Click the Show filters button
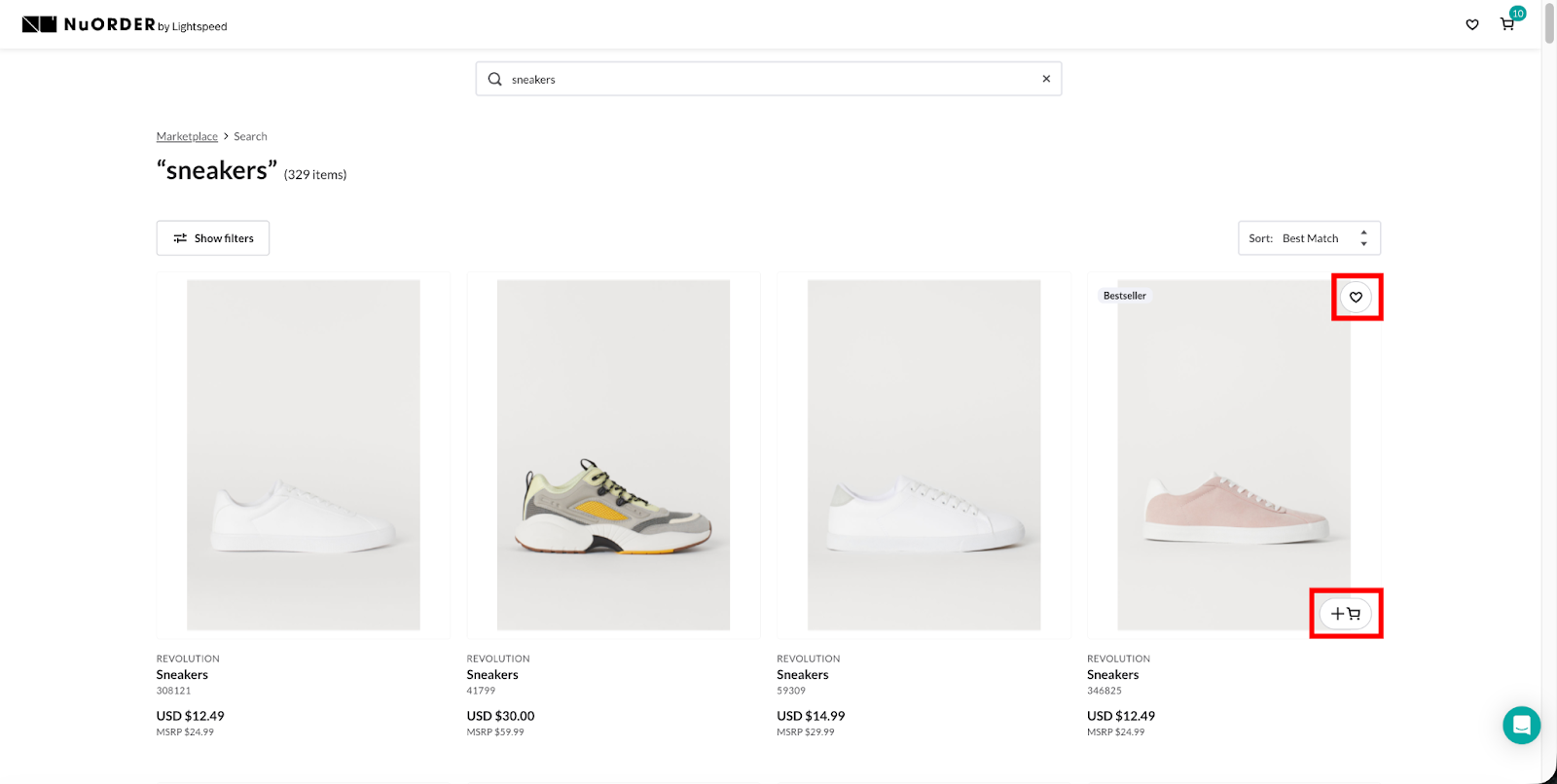Screen dimensions: 1557x784 pyautogui.click(x=213, y=238)
